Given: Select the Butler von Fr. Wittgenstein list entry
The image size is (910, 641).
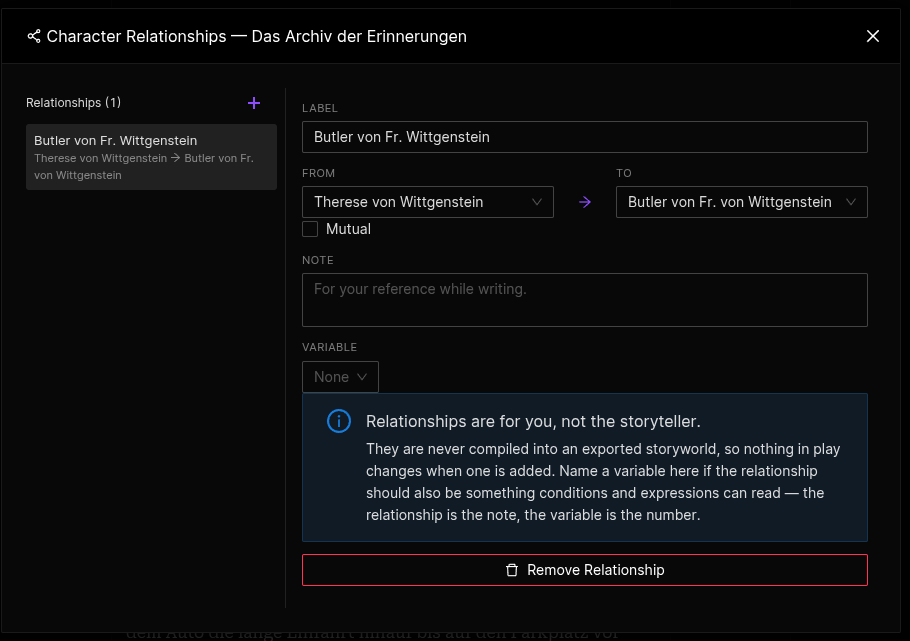Looking at the screenshot, I should point(151,157).
